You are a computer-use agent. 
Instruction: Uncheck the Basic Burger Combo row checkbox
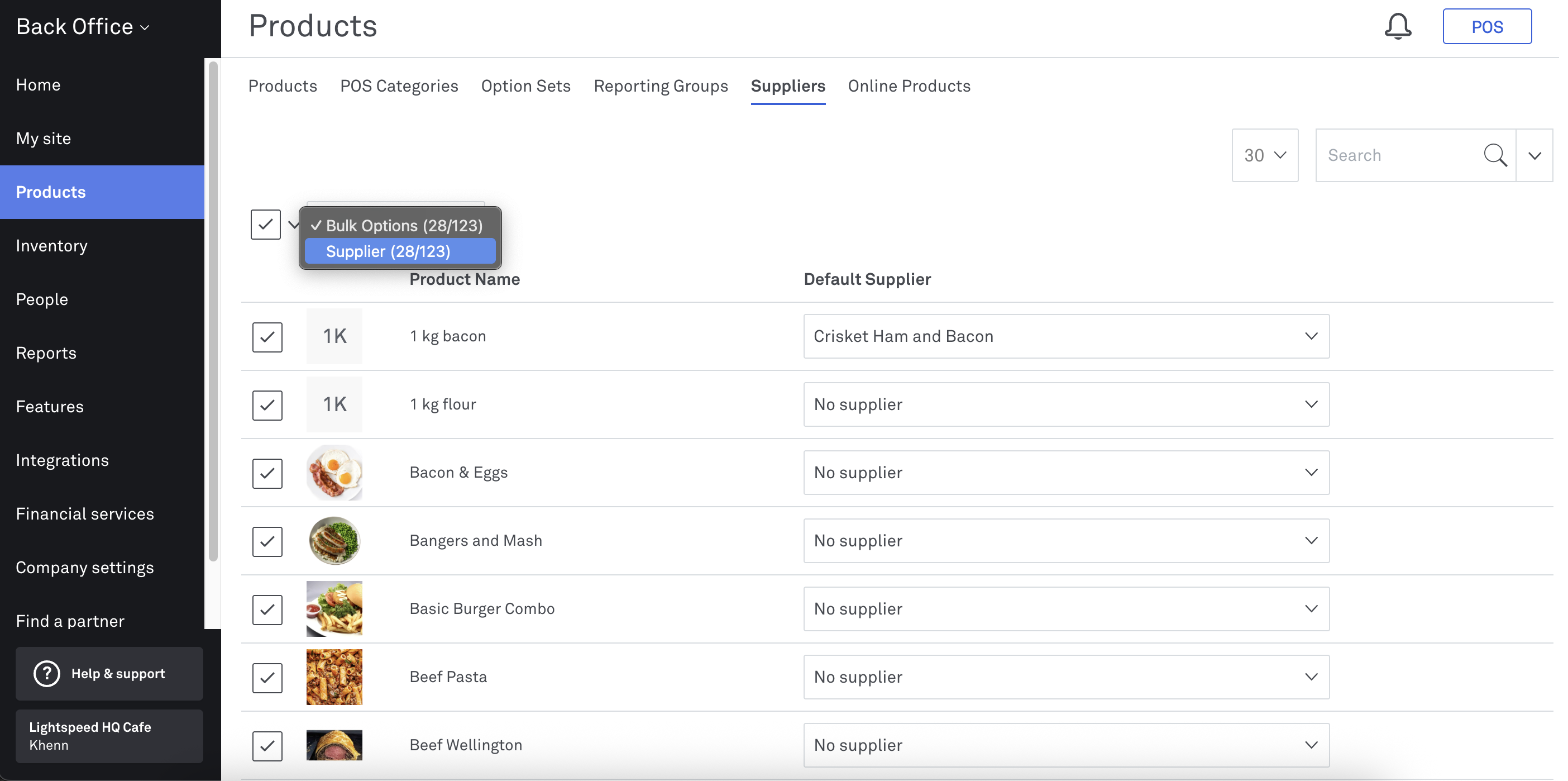pos(267,610)
